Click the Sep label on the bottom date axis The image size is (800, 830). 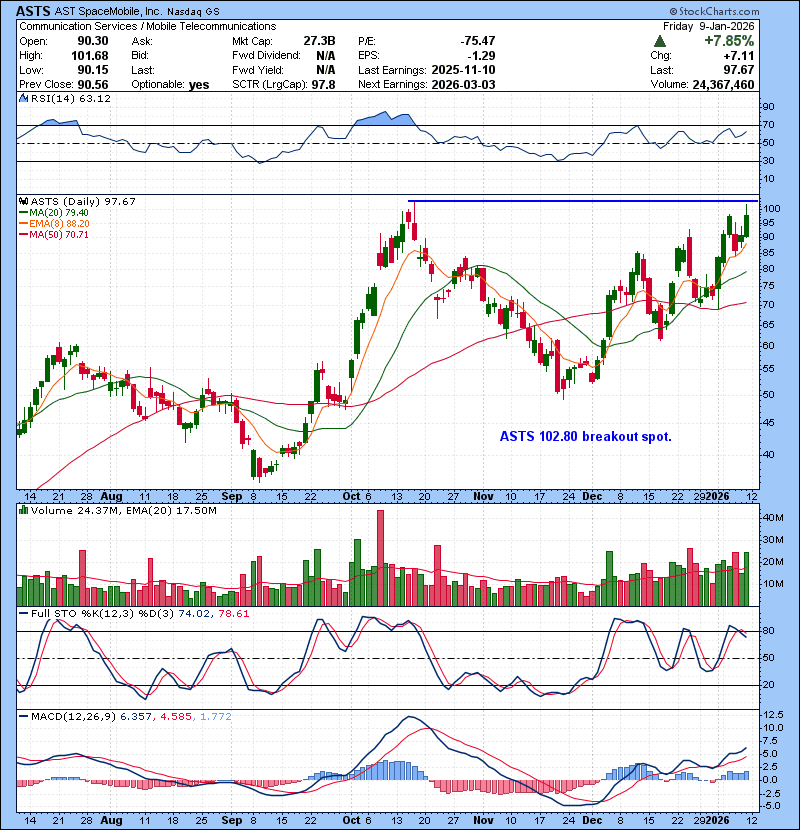(231, 820)
